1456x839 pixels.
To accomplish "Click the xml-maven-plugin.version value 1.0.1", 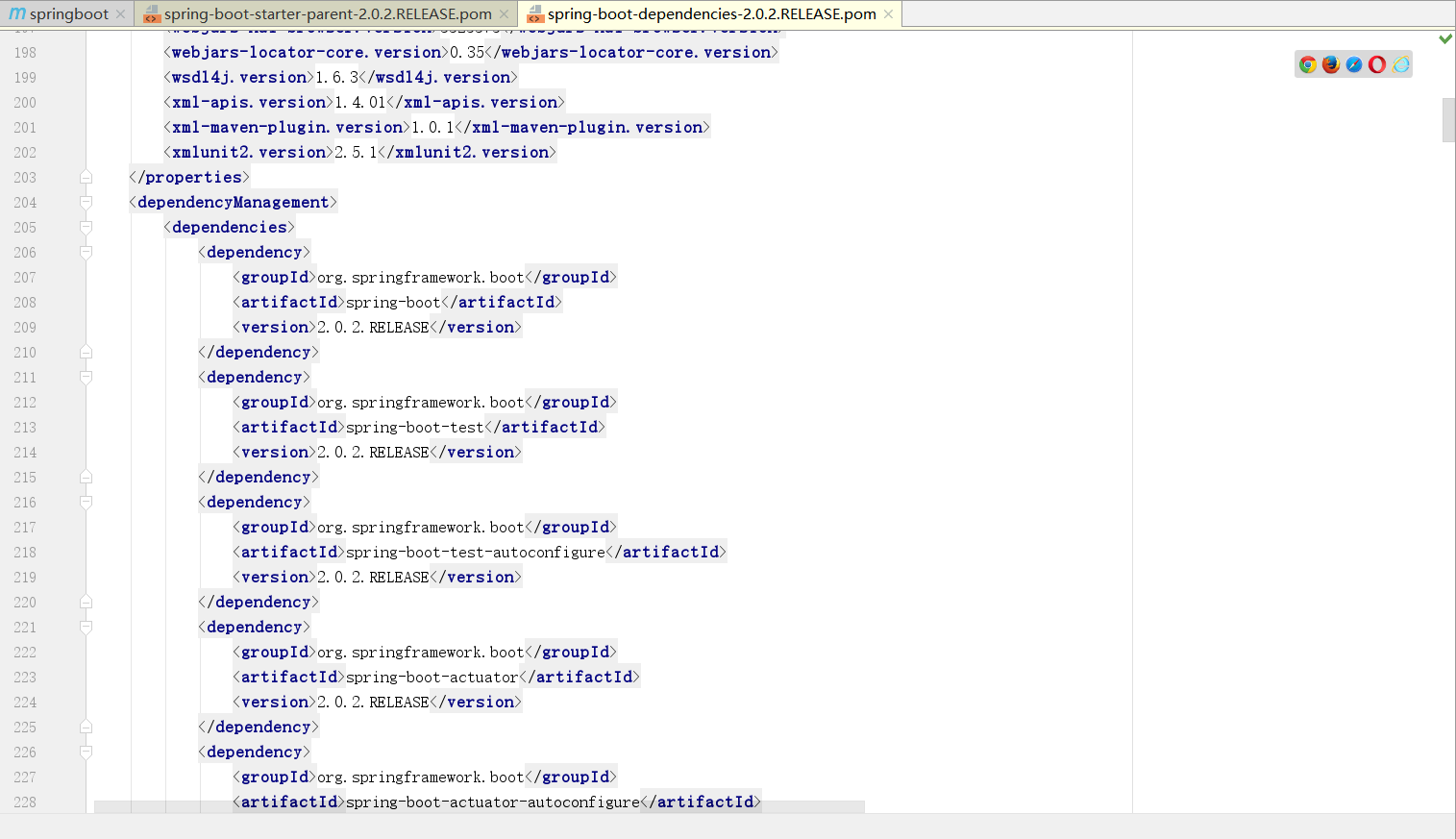I will point(433,127).
